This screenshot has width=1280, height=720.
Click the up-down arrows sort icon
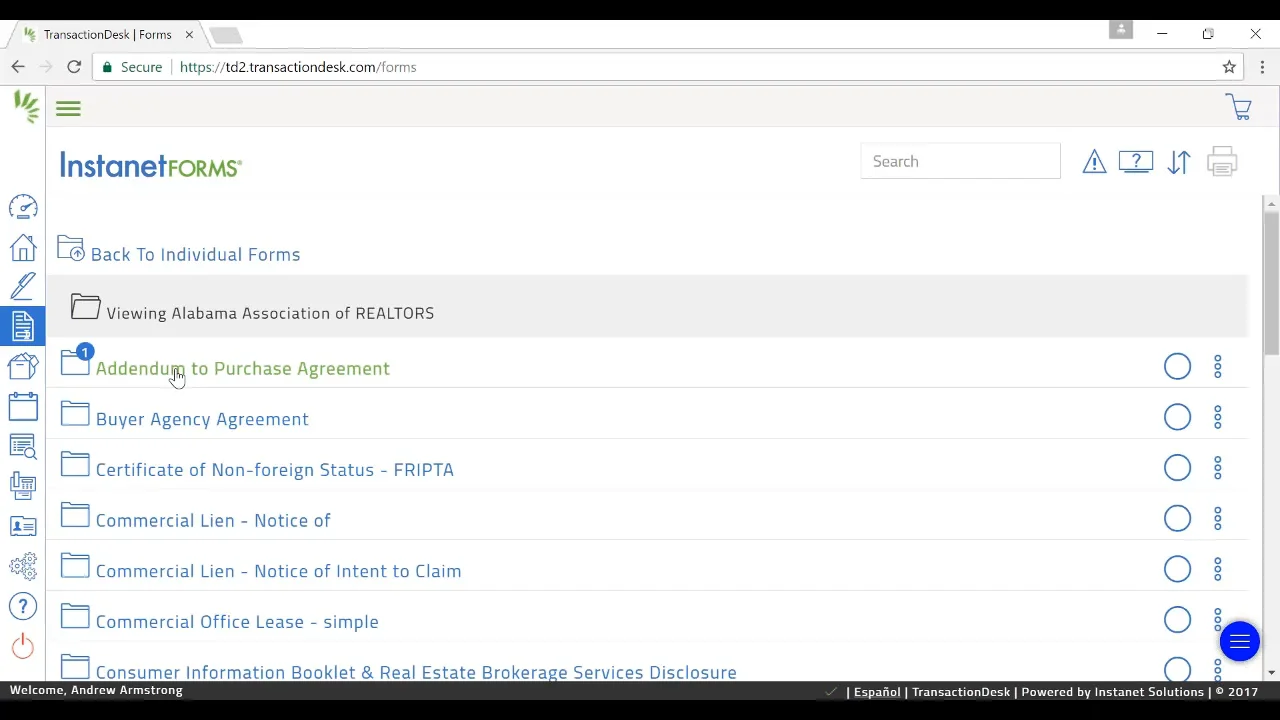(x=1179, y=162)
